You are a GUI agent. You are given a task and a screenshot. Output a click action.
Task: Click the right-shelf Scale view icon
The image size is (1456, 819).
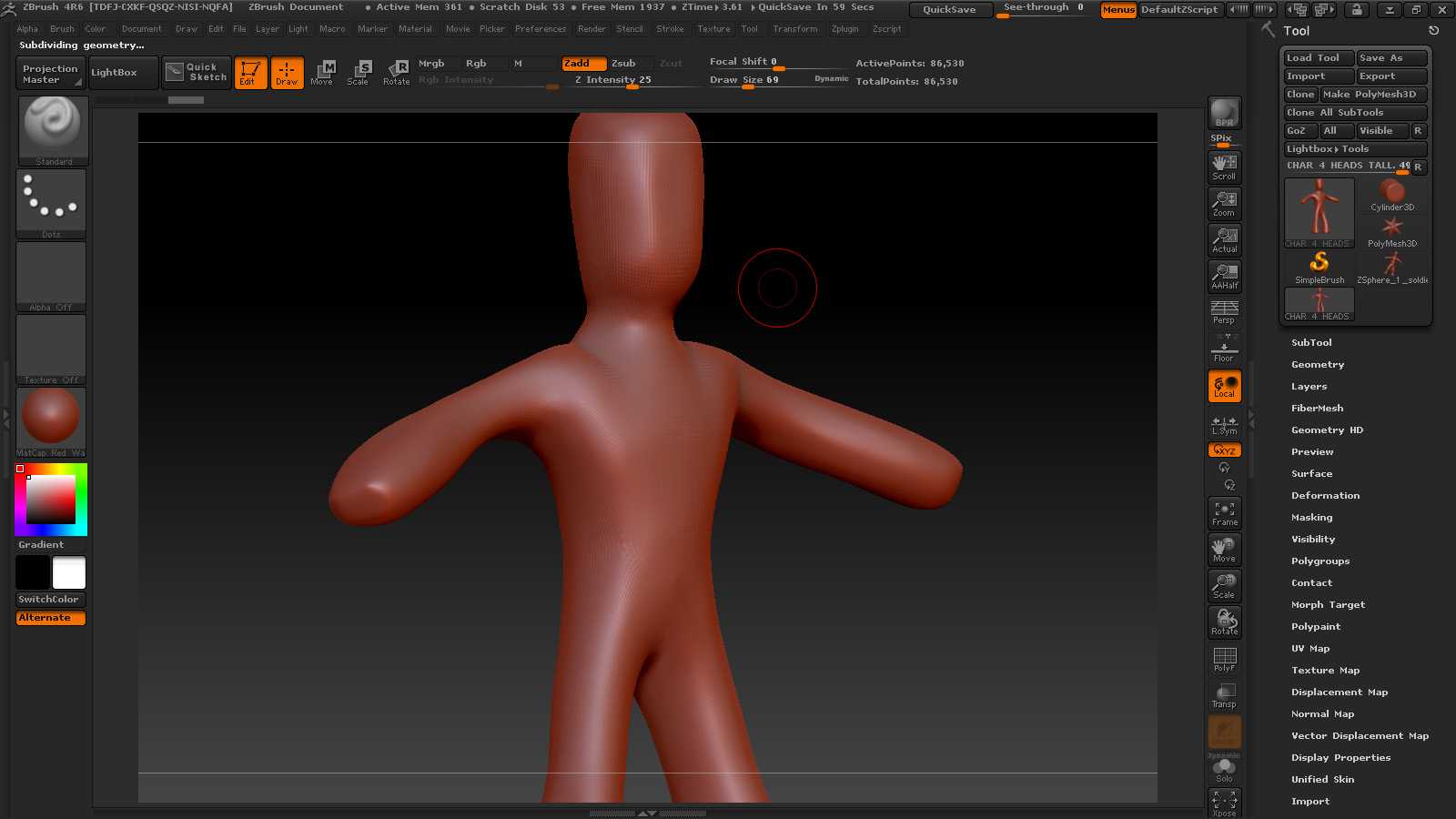click(x=1224, y=586)
